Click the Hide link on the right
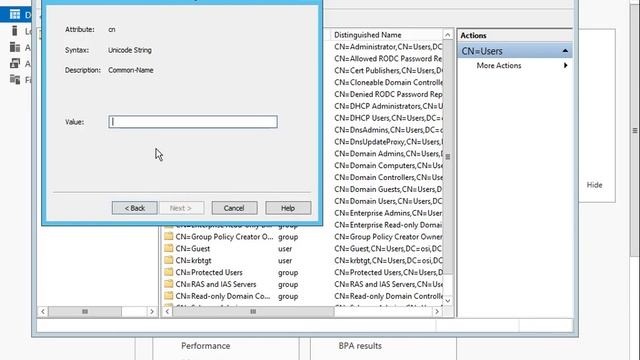Screen dimensions: 640x360 [594, 185]
